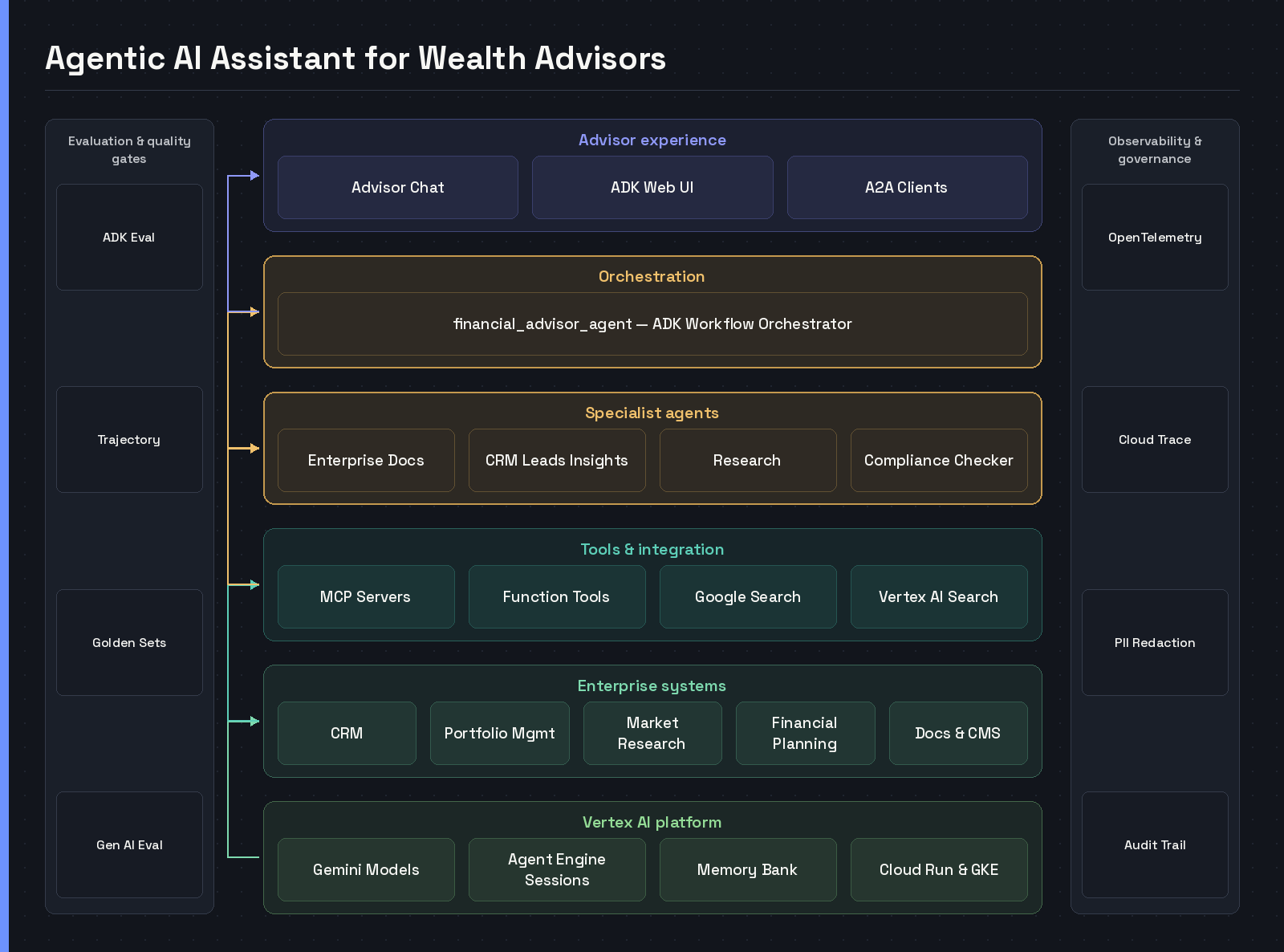Screen dimensions: 1284x952
Task: Click the Audit Trail card
Action: pyautogui.click(x=1155, y=844)
